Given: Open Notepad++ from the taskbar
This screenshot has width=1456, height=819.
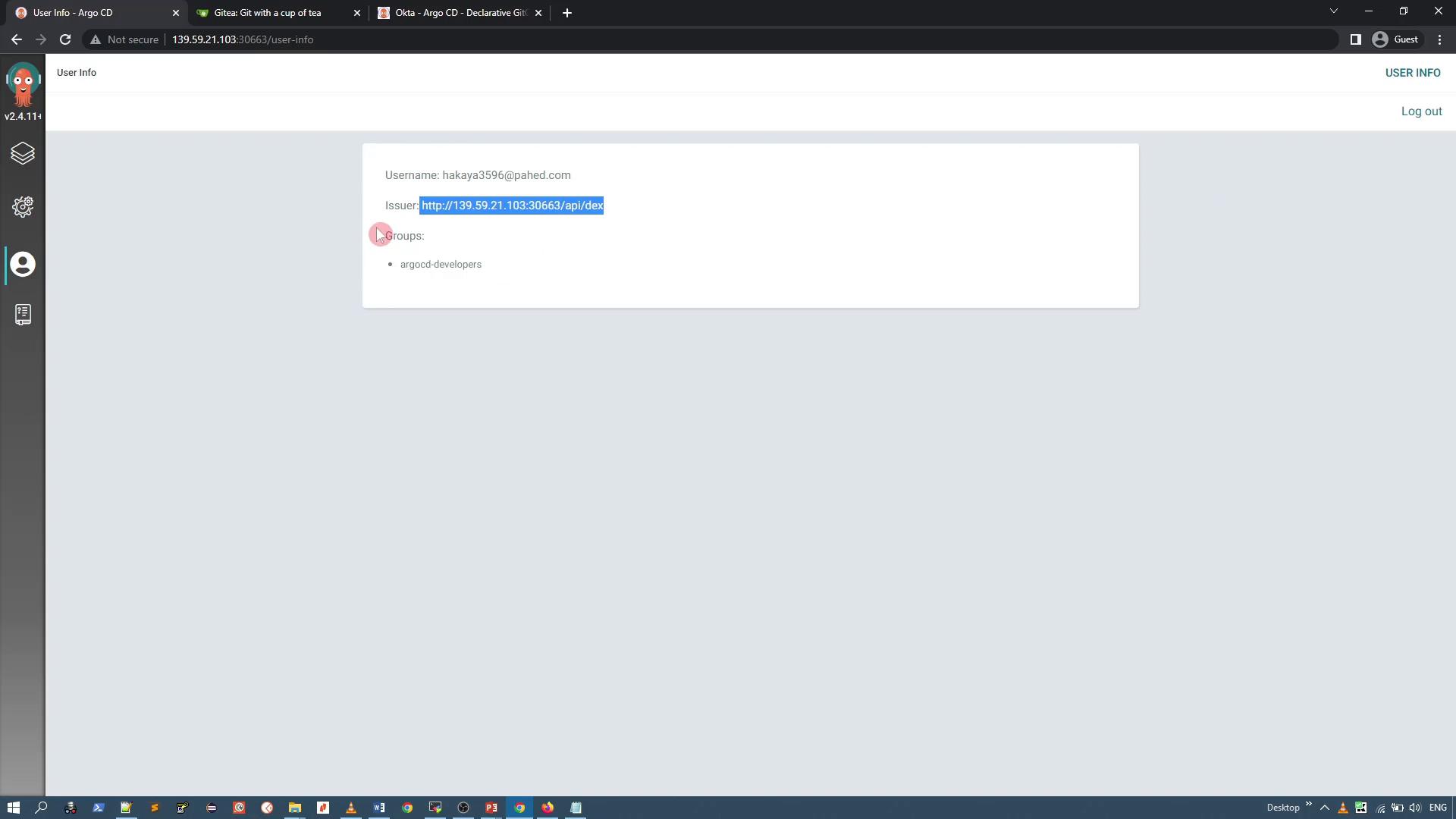Looking at the screenshot, I should pos(126,808).
